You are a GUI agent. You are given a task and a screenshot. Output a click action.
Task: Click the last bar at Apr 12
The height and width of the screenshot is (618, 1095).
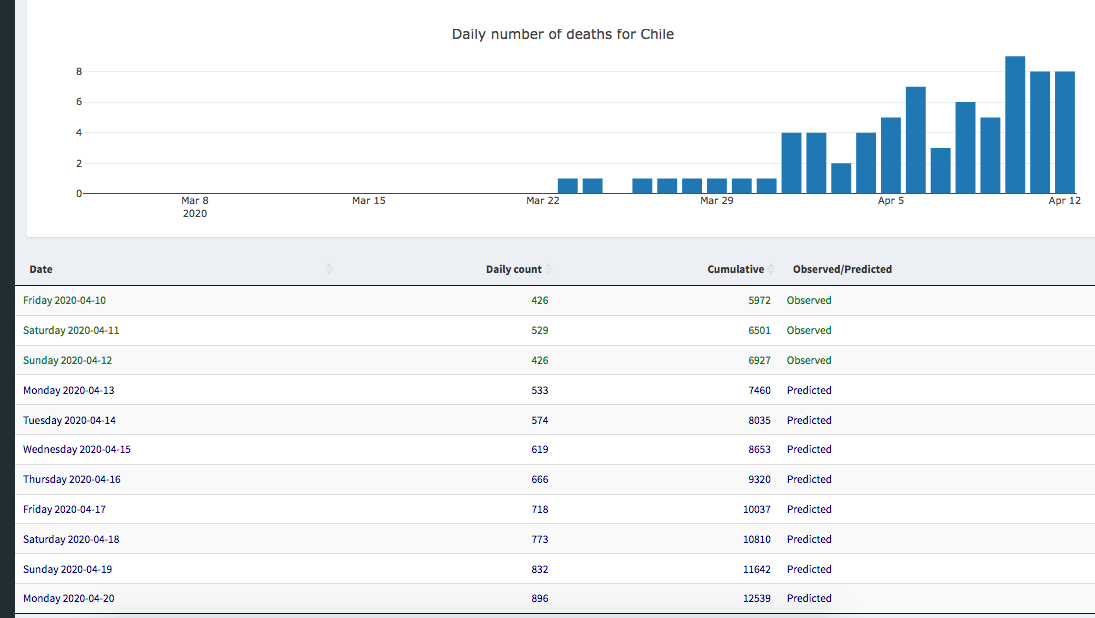[x=1064, y=132]
